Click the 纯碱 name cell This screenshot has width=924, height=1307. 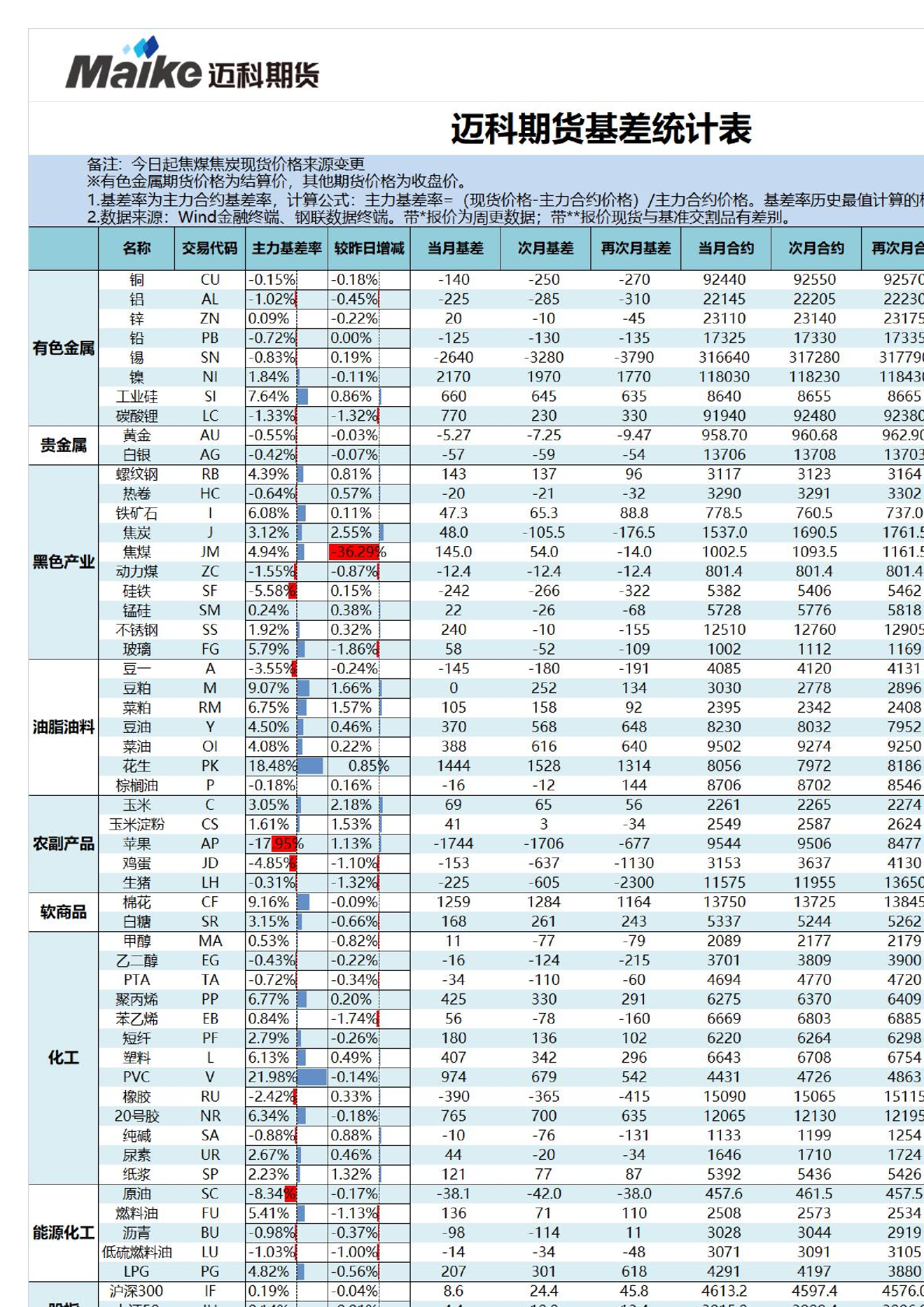click(137, 1136)
